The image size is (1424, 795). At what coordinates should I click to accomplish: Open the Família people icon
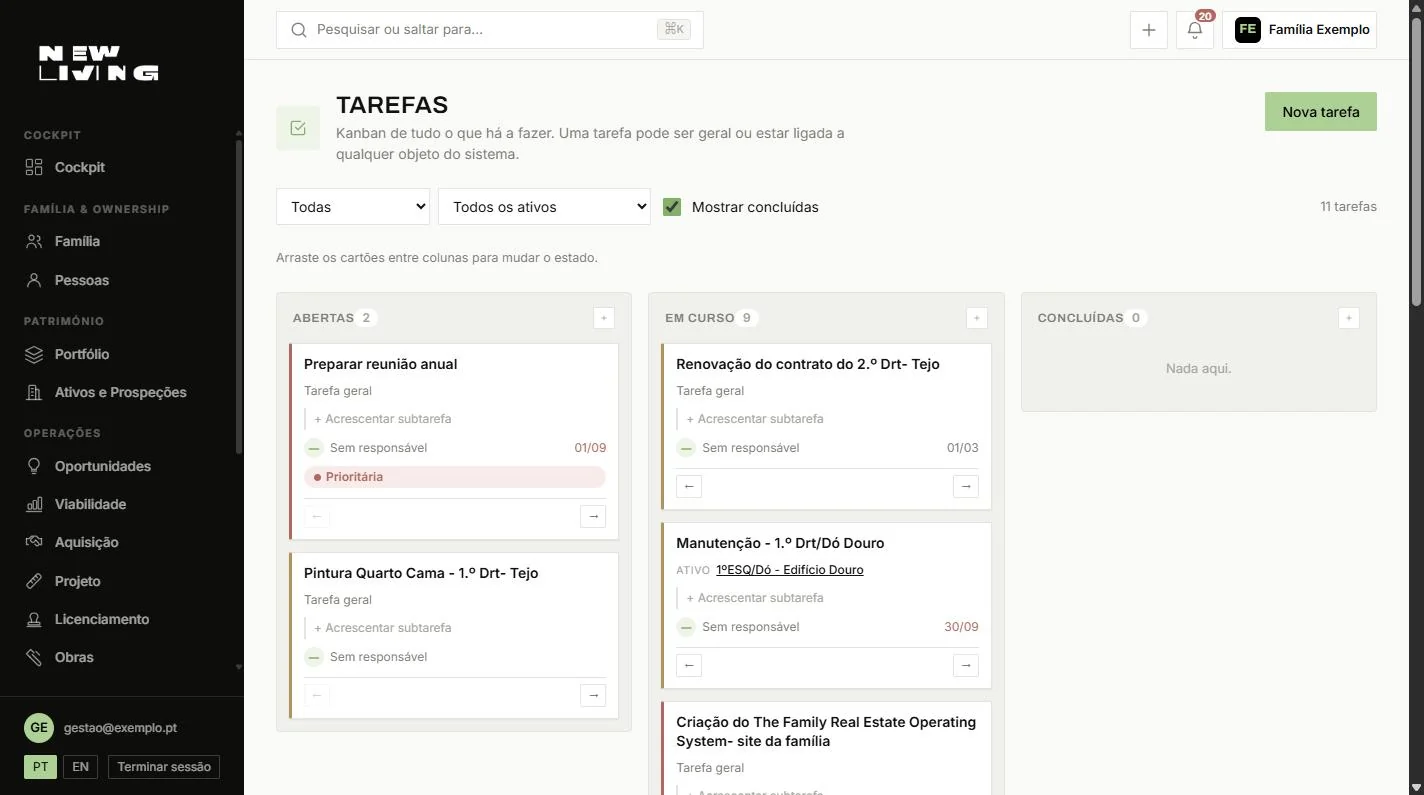34,241
